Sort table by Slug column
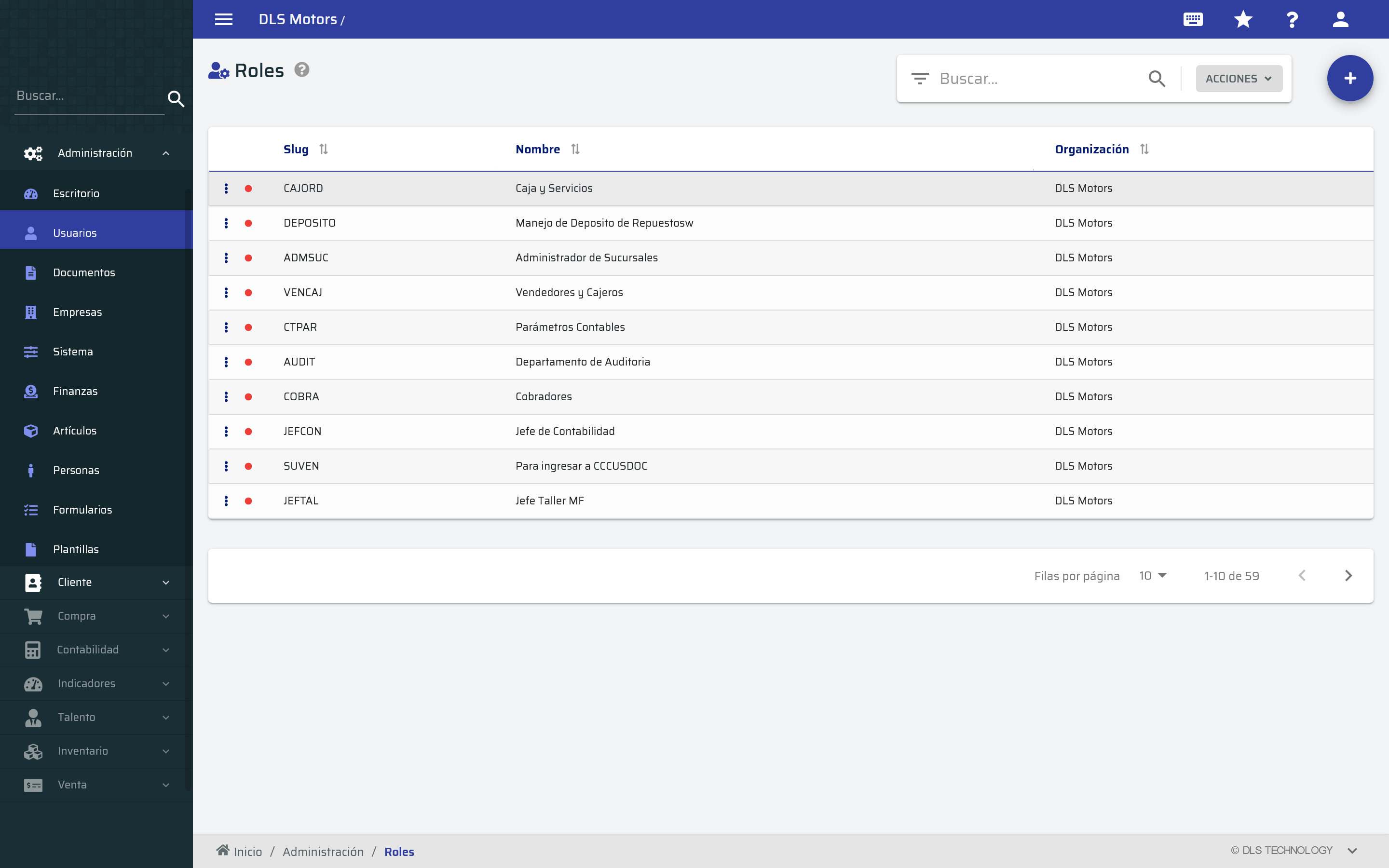Image resolution: width=1389 pixels, height=868 pixels. [x=323, y=149]
